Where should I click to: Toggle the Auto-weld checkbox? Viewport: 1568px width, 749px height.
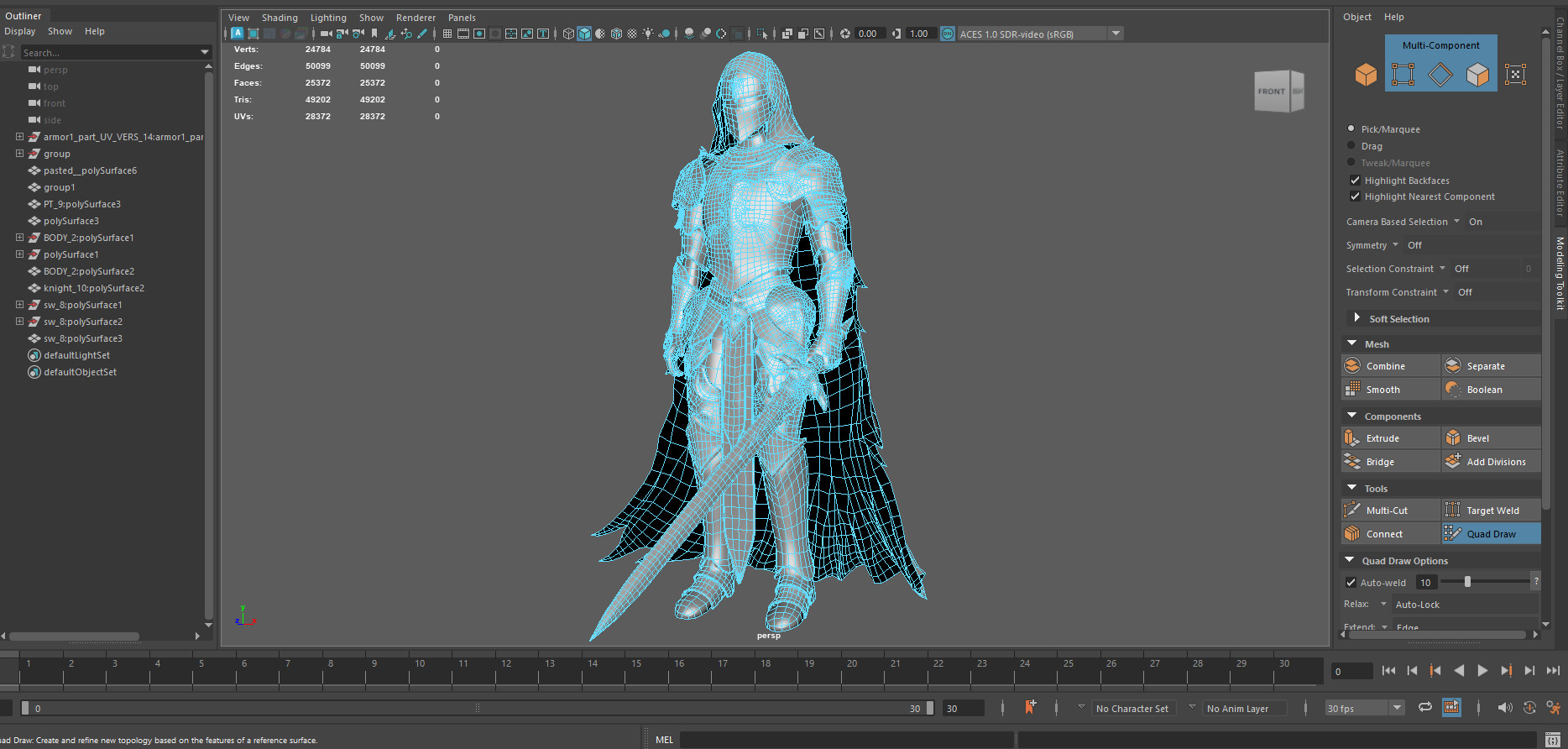click(x=1351, y=582)
